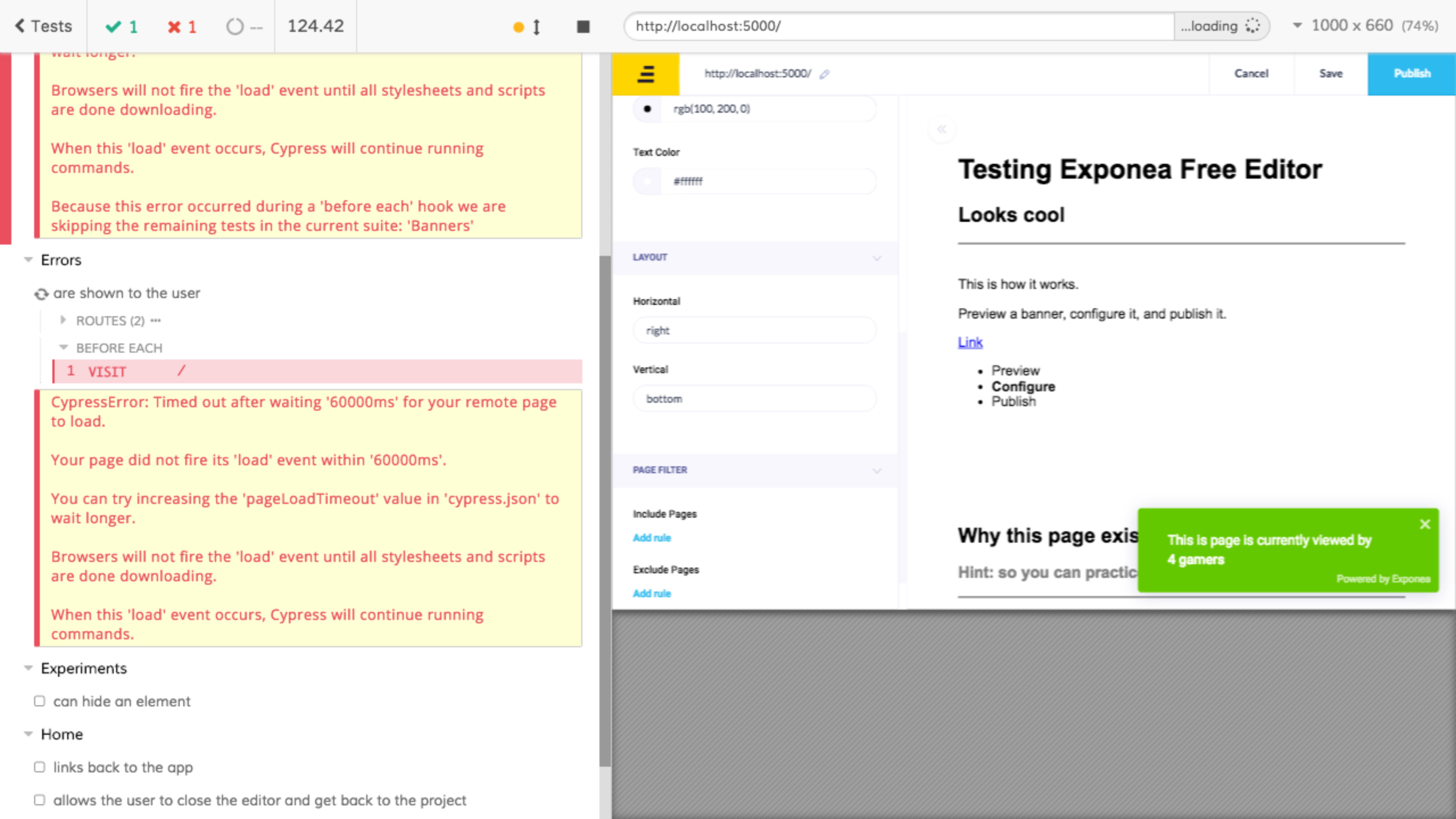Click the Horizontal 'right' input field
This screenshot has height=819, width=1456.
(x=754, y=330)
